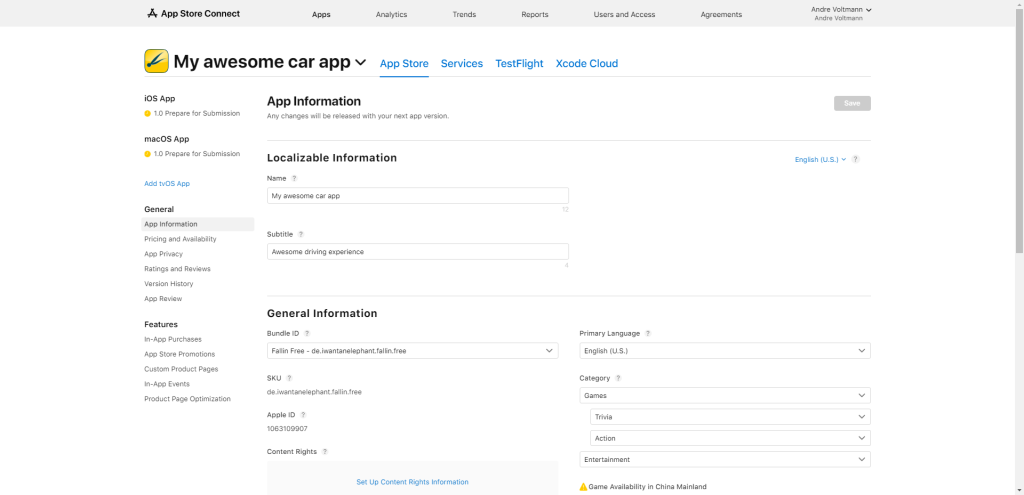Go to Trends in top navigation
The image size is (1024, 495).
pyautogui.click(x=464, y=14)
